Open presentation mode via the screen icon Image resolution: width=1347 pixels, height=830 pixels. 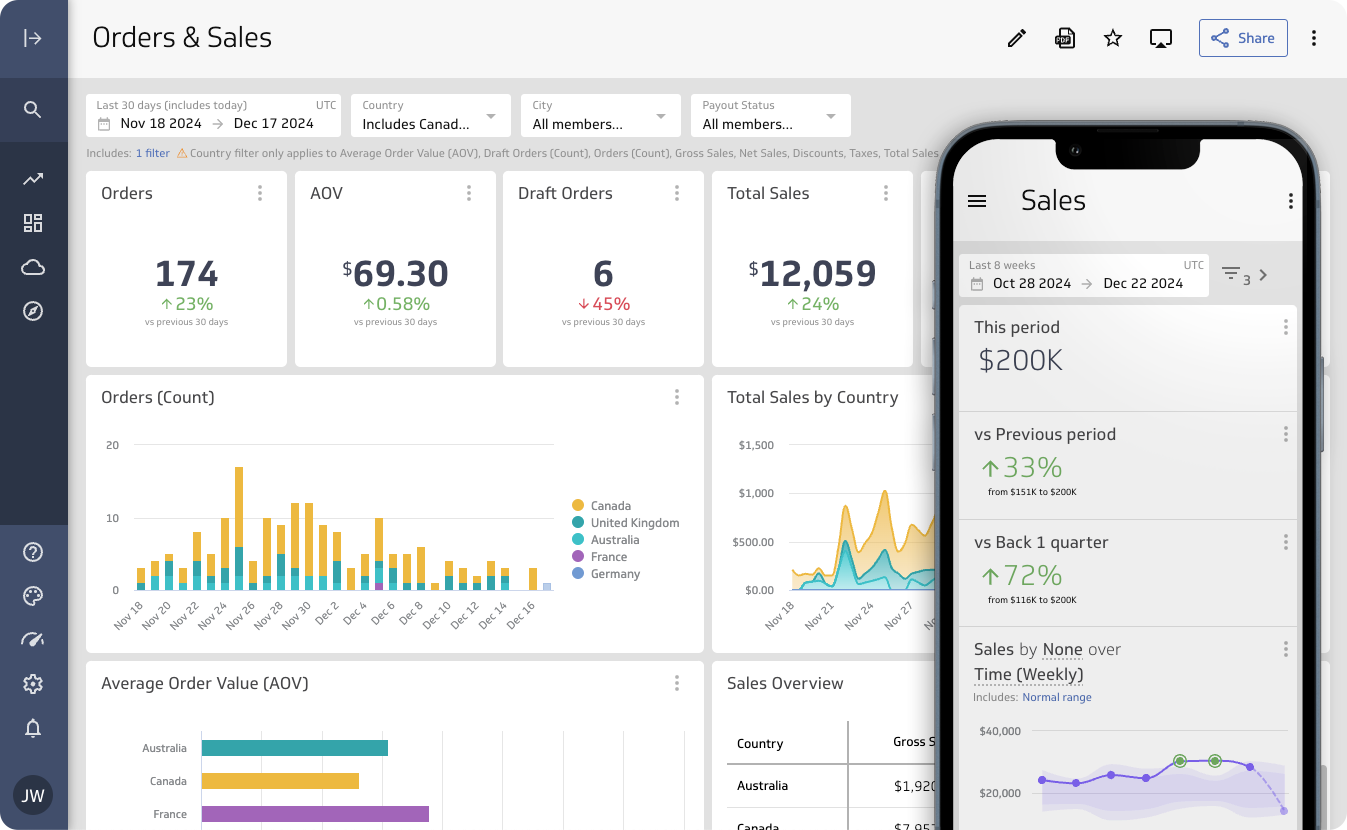click(x=1160, y=37)
